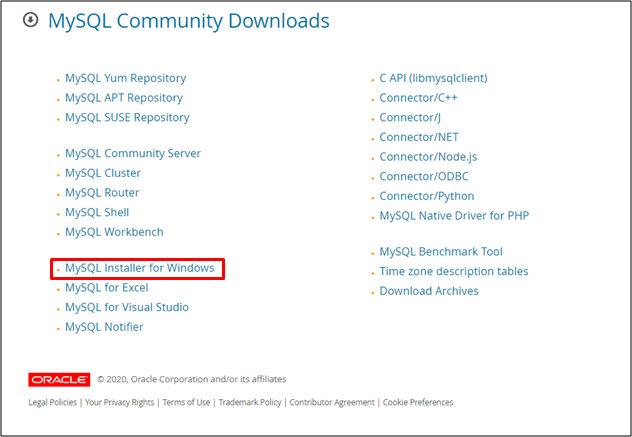The image size is (632, 437).
Task: Open MySQL Benchmark Tool link
Action: click(x=441, y=252)
